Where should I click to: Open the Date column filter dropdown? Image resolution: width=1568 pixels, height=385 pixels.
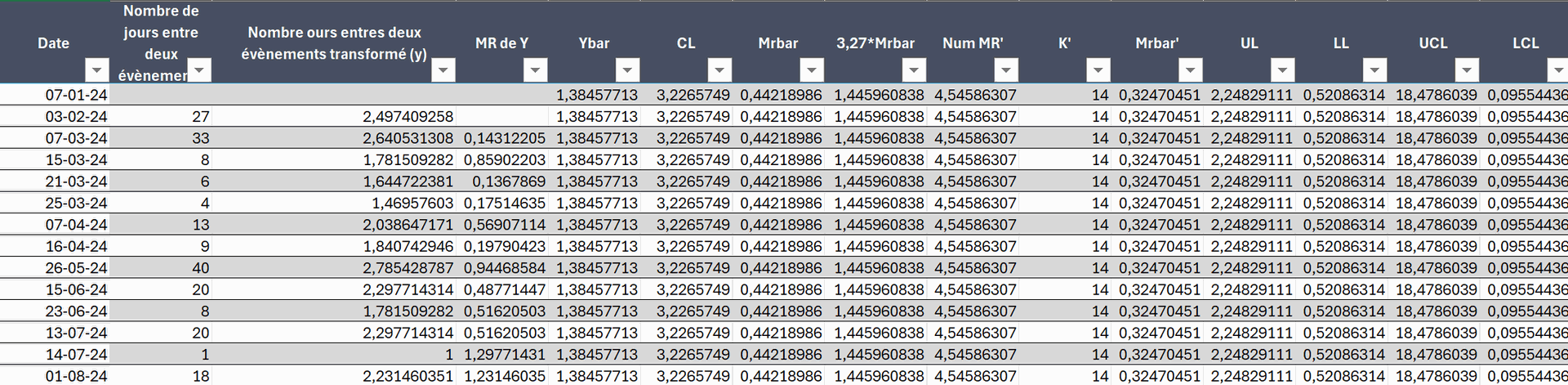97,70
